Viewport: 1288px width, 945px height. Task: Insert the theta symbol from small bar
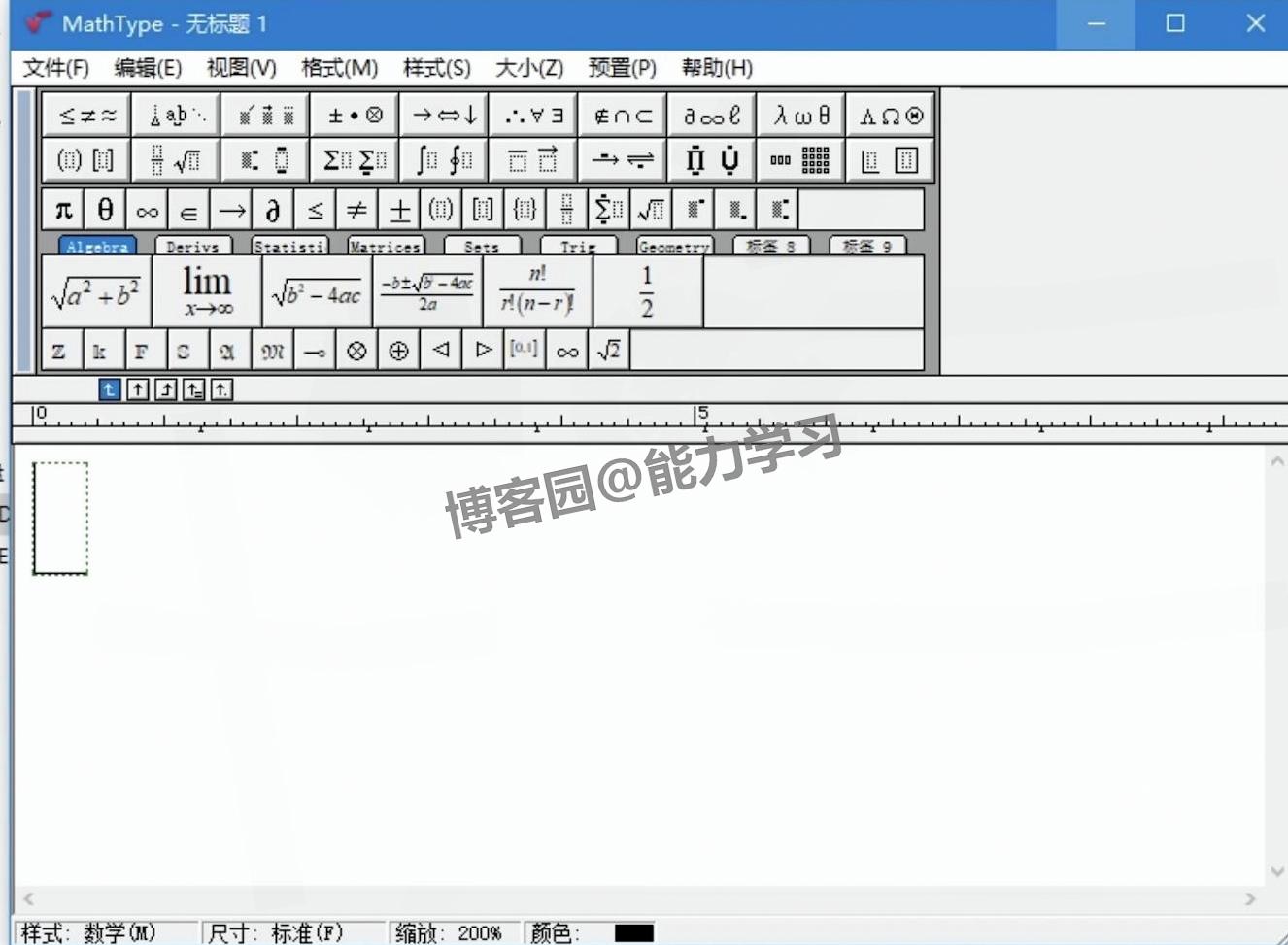point(106,210)
